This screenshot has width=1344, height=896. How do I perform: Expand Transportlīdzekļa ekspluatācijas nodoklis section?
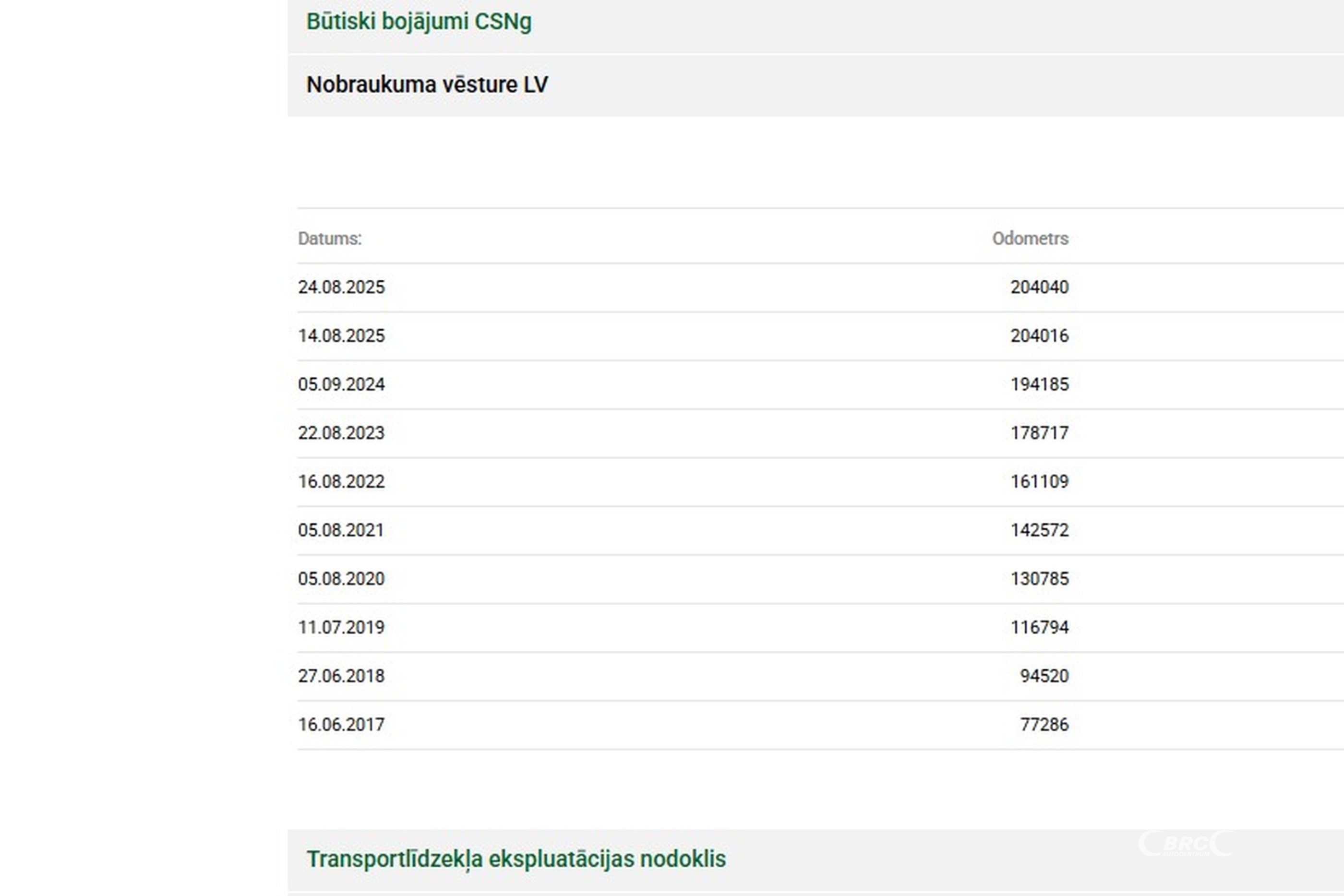tap(516, 859)
